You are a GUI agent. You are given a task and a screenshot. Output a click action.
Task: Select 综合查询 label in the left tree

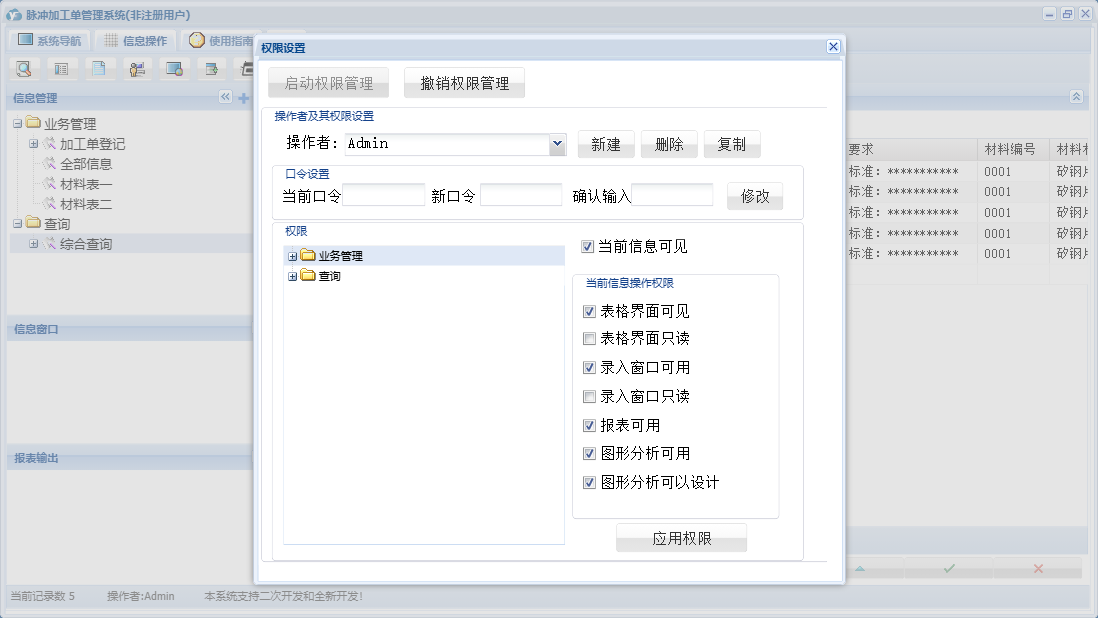click(x=85, y=244)
